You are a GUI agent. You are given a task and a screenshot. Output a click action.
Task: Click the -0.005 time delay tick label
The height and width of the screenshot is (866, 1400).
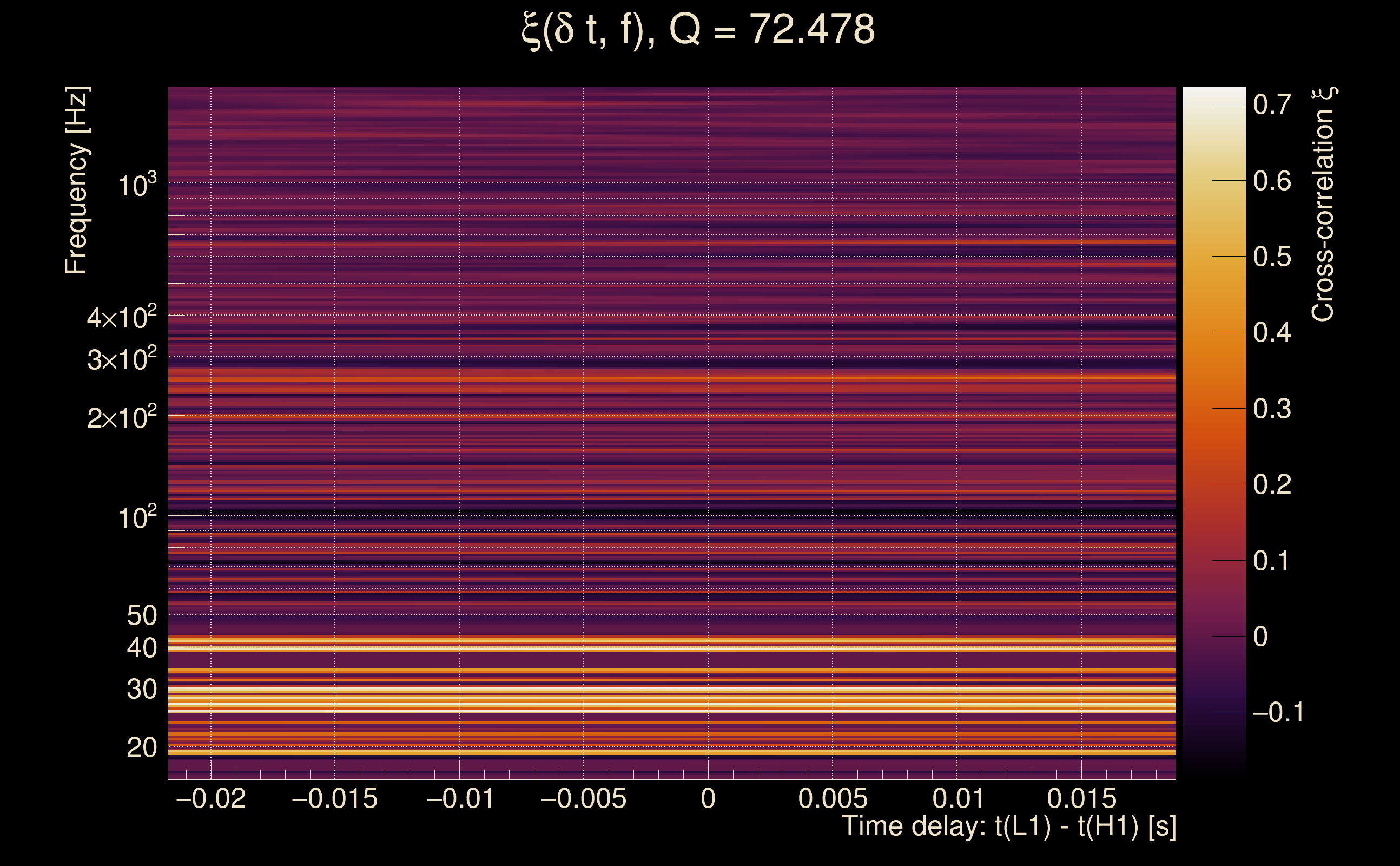pyautogui.click(x=583, y=798)
